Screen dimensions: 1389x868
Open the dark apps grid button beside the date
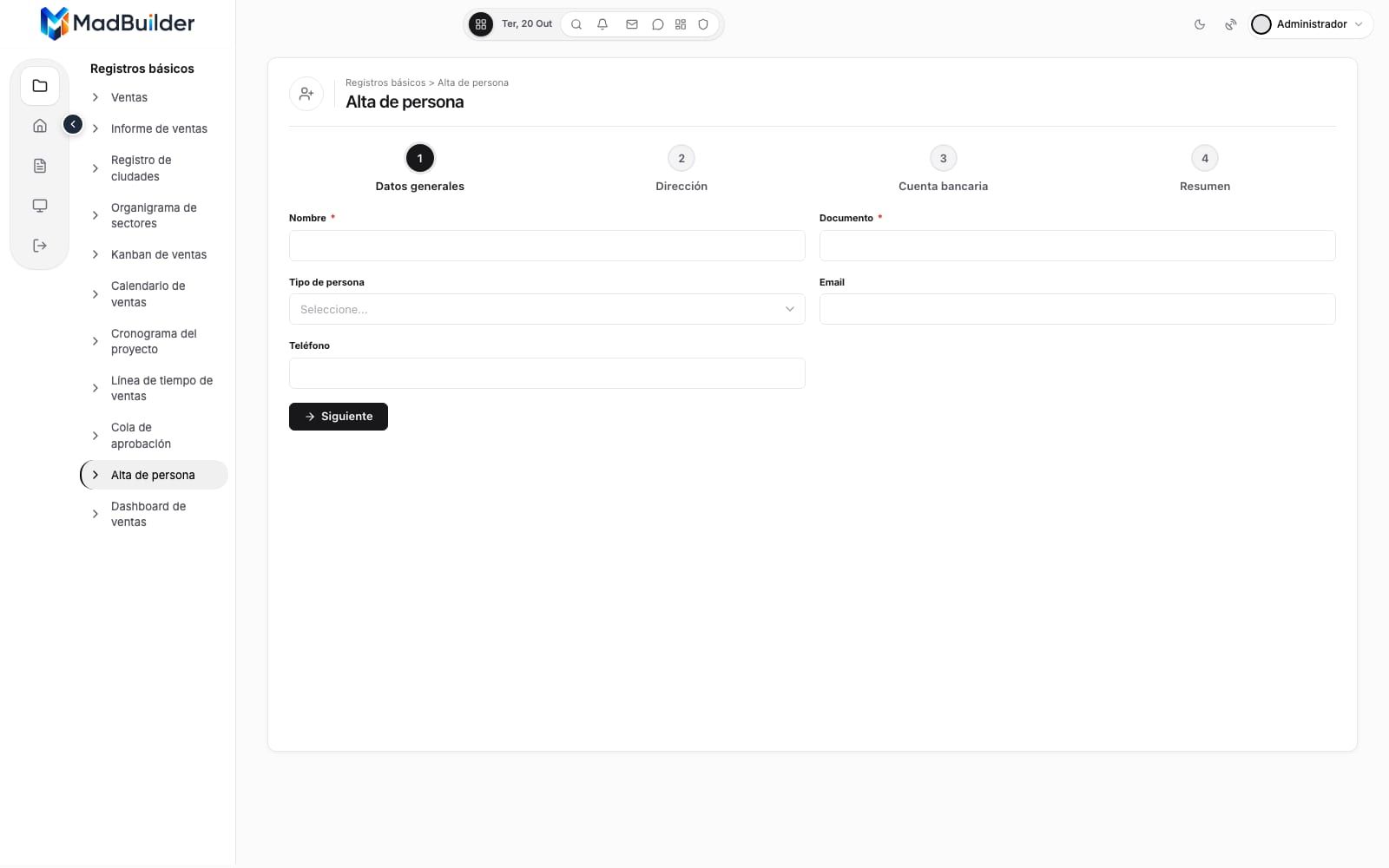[x=481, y=24]
